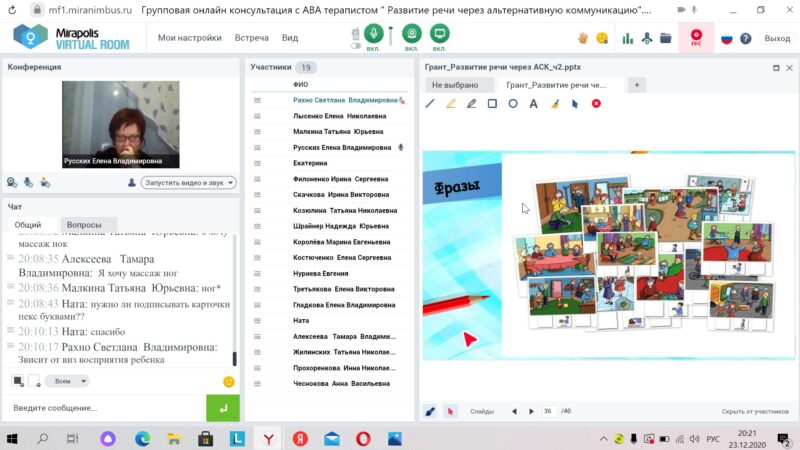The width and height of the screenshot is (800, 450).
Task: Go to previous slide arrow
Action: [x=514, y=411]
